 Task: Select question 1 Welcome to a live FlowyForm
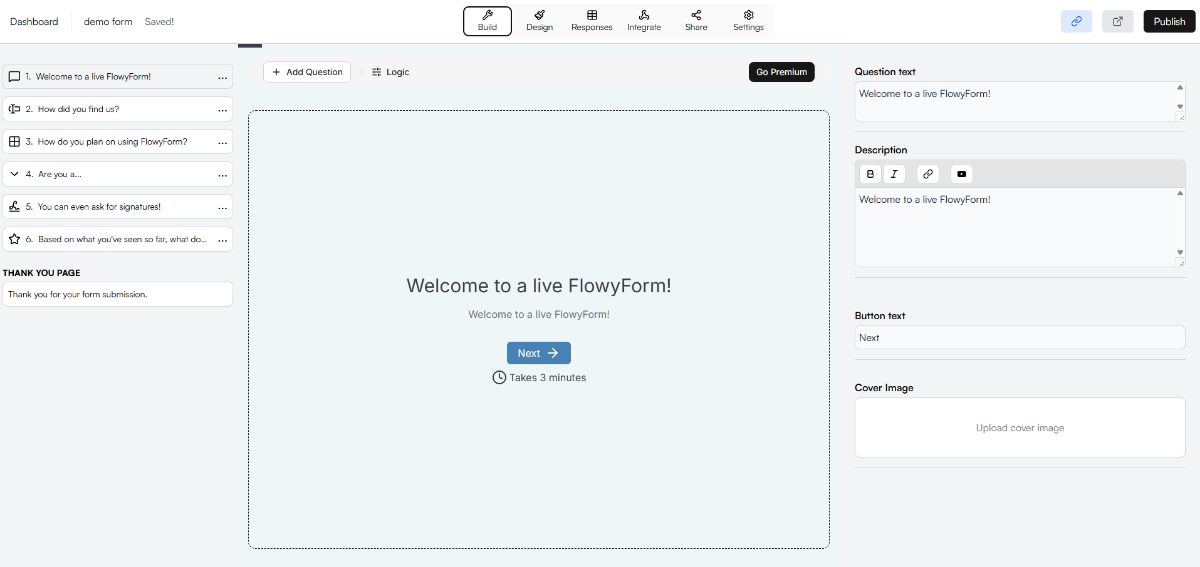(118, 76)
